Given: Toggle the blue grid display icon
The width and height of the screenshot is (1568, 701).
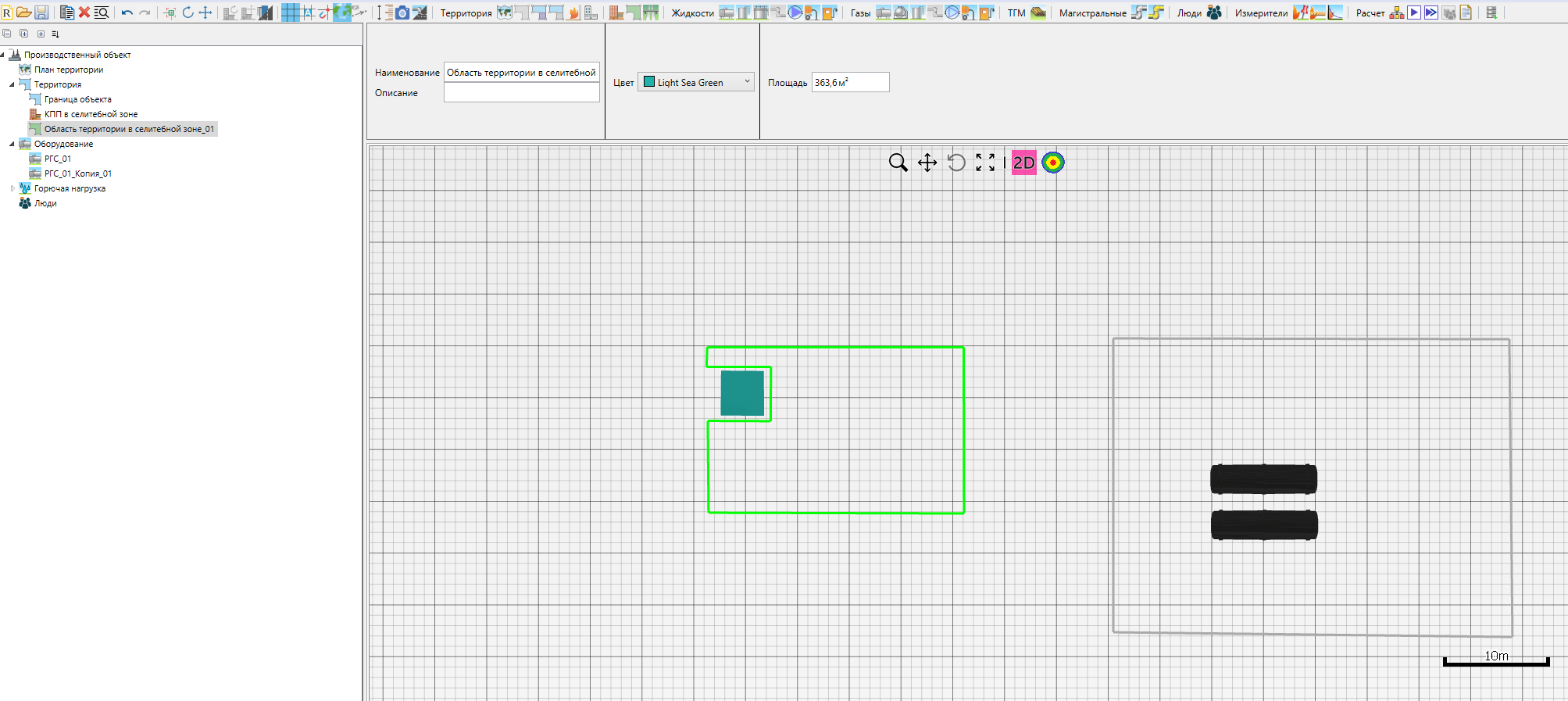Looking at the screenshot, I should [x=290, y=13].
